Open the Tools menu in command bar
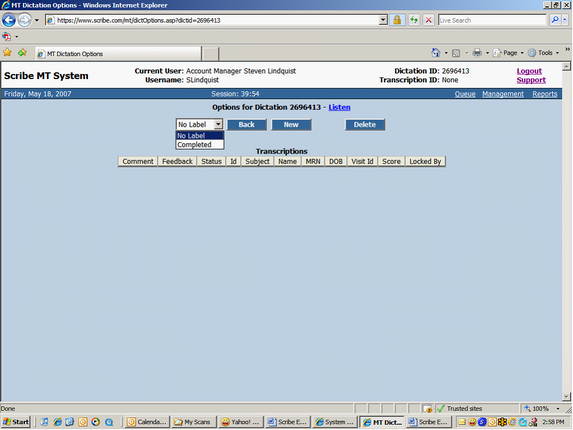 click(x=544, y=53)
